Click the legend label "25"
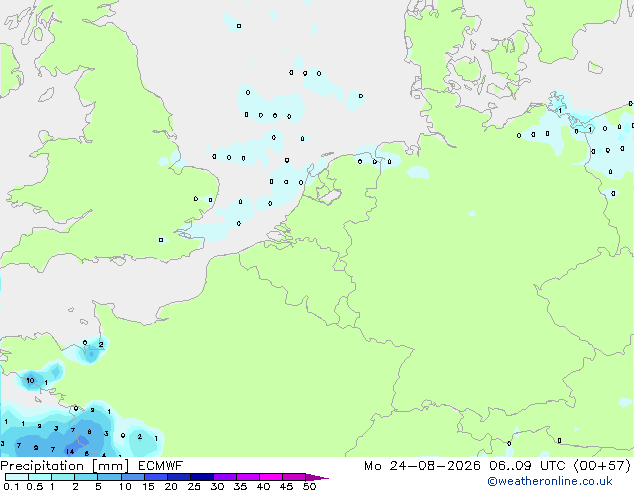 [x=194, y=486]
